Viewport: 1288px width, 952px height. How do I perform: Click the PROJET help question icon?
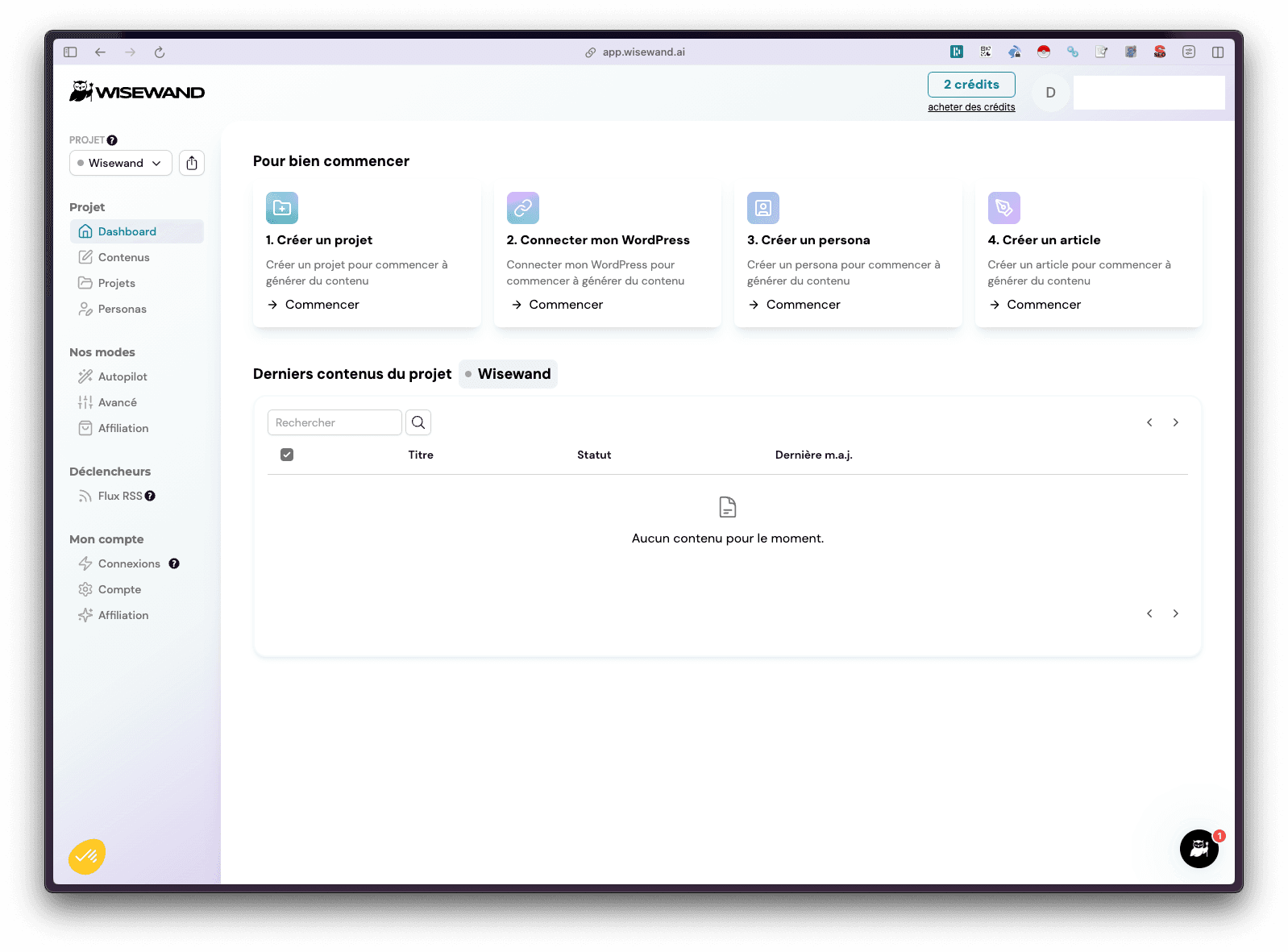[112, 140]
